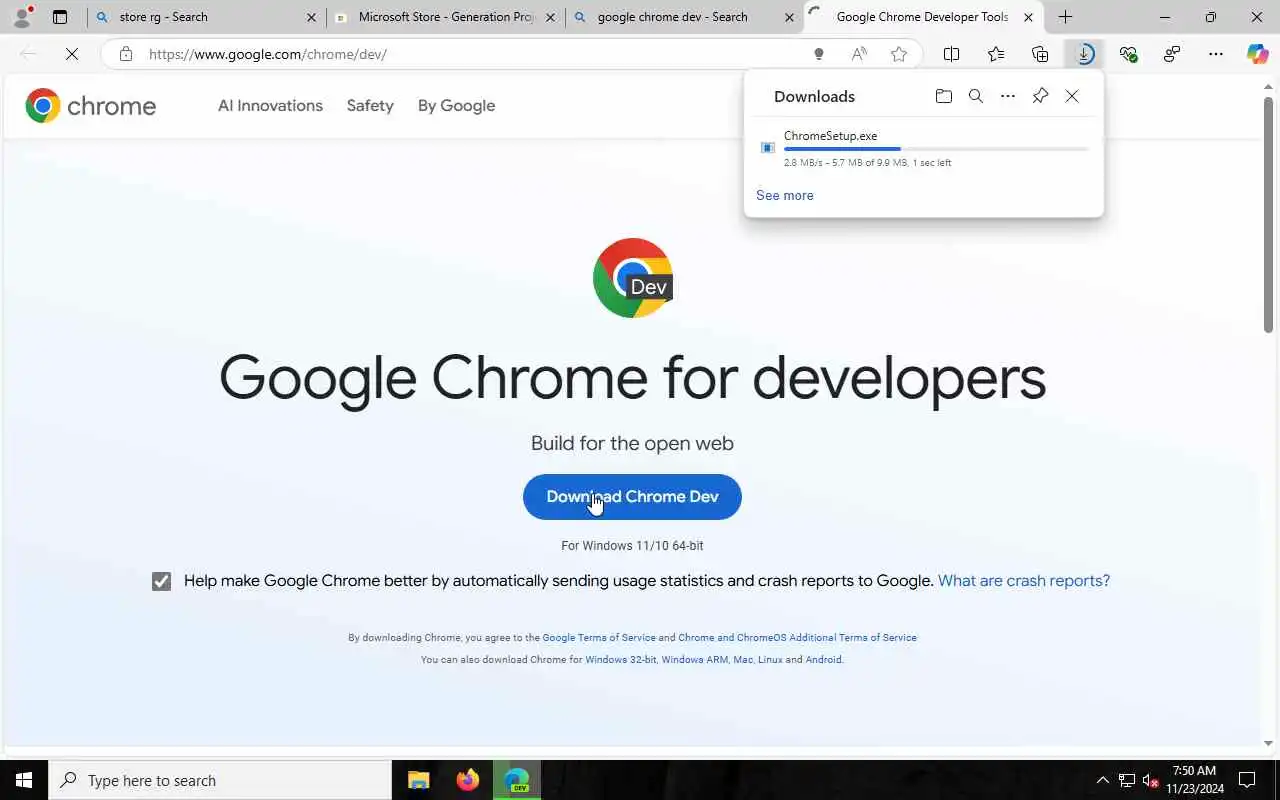Open the Favorites list icon

pos(996,54)
